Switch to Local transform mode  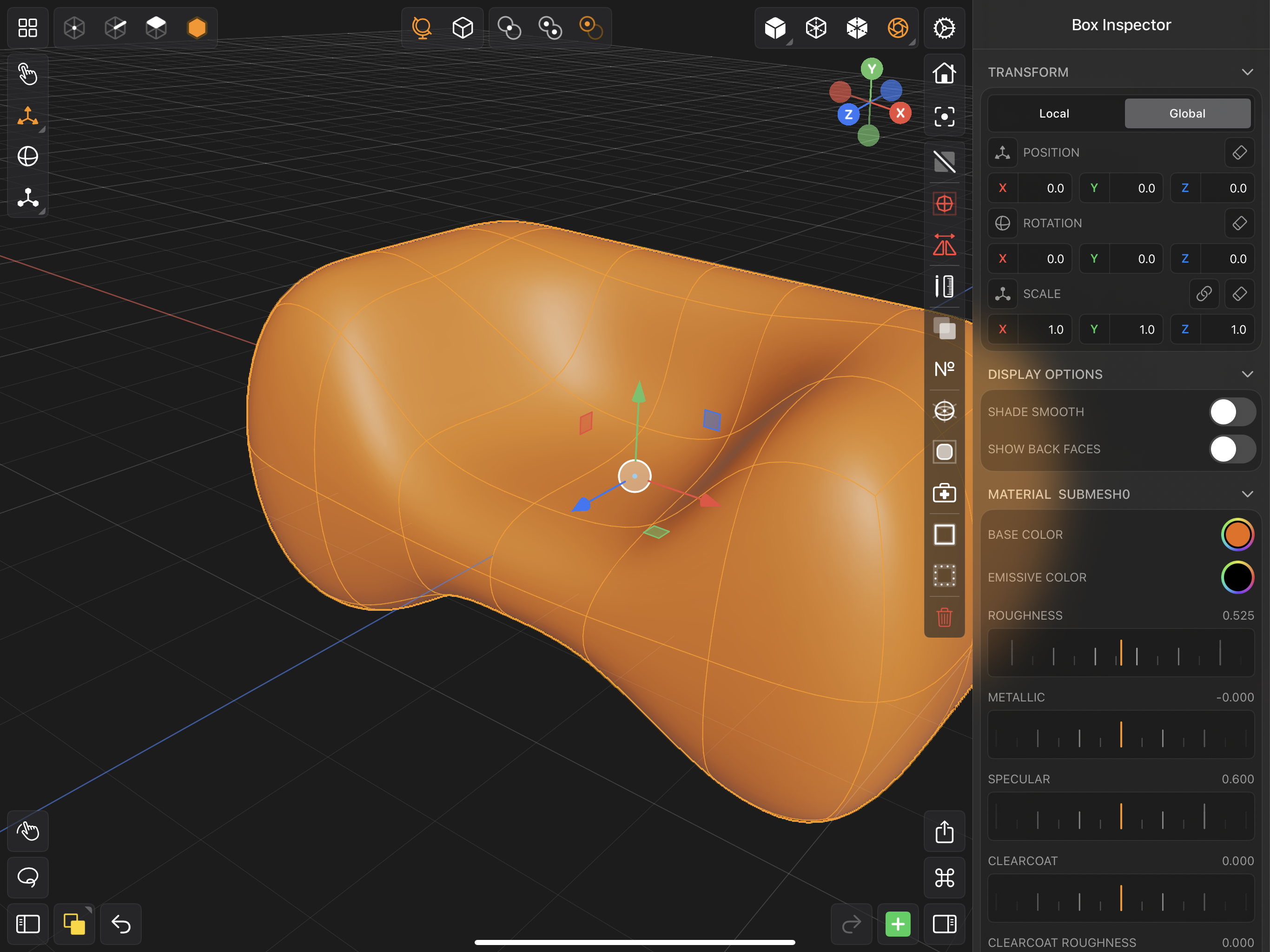point(1053,112)
